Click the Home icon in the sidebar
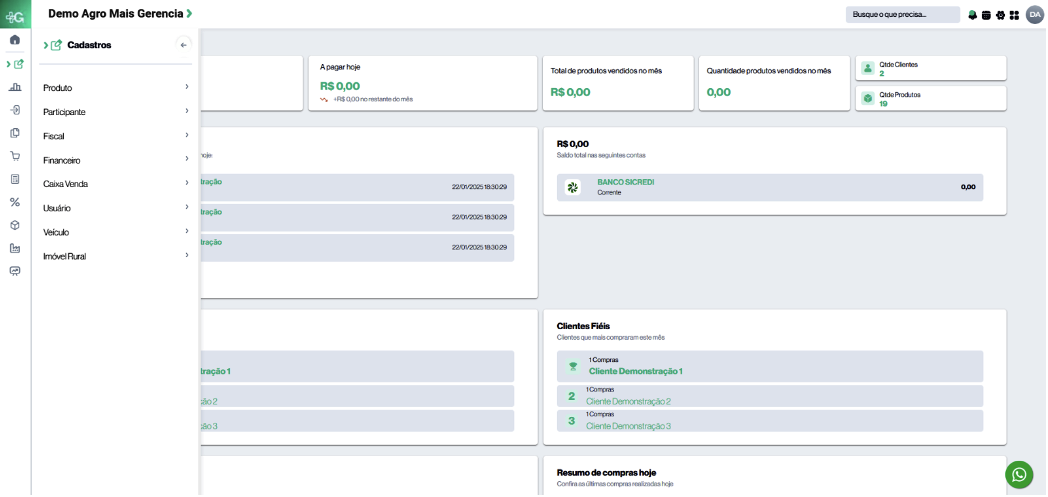The width and height of the screenshot is (1048, 497). (x=15, y=40)
